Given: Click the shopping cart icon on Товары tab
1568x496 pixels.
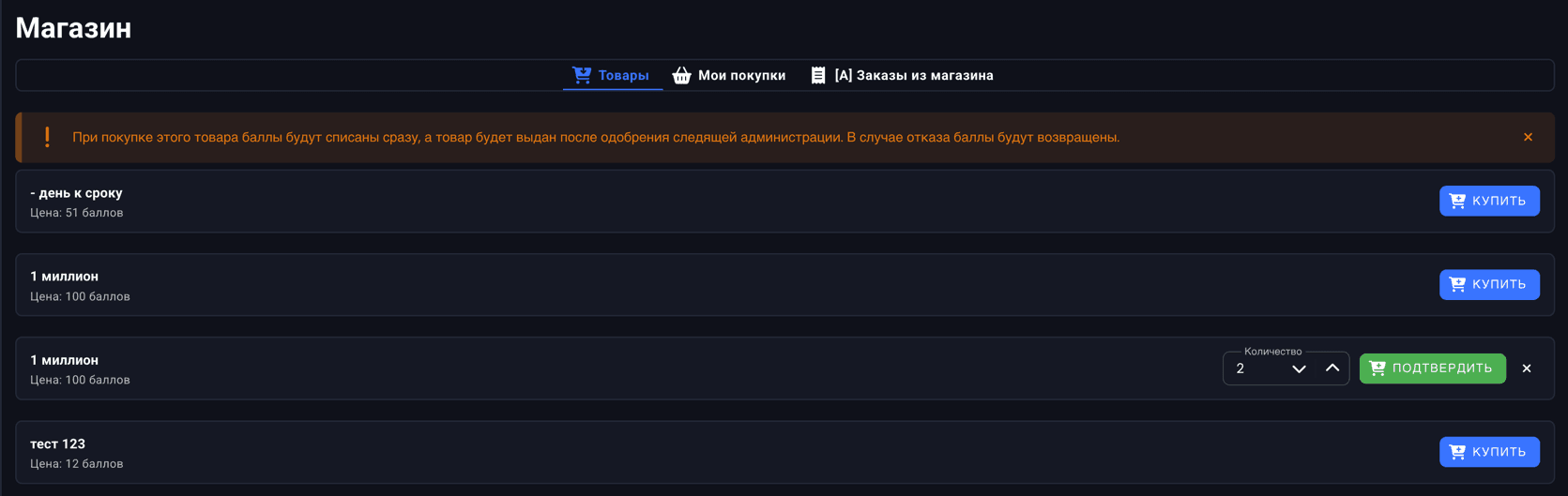Looking at the screenshot, I should tap(582, 75).
